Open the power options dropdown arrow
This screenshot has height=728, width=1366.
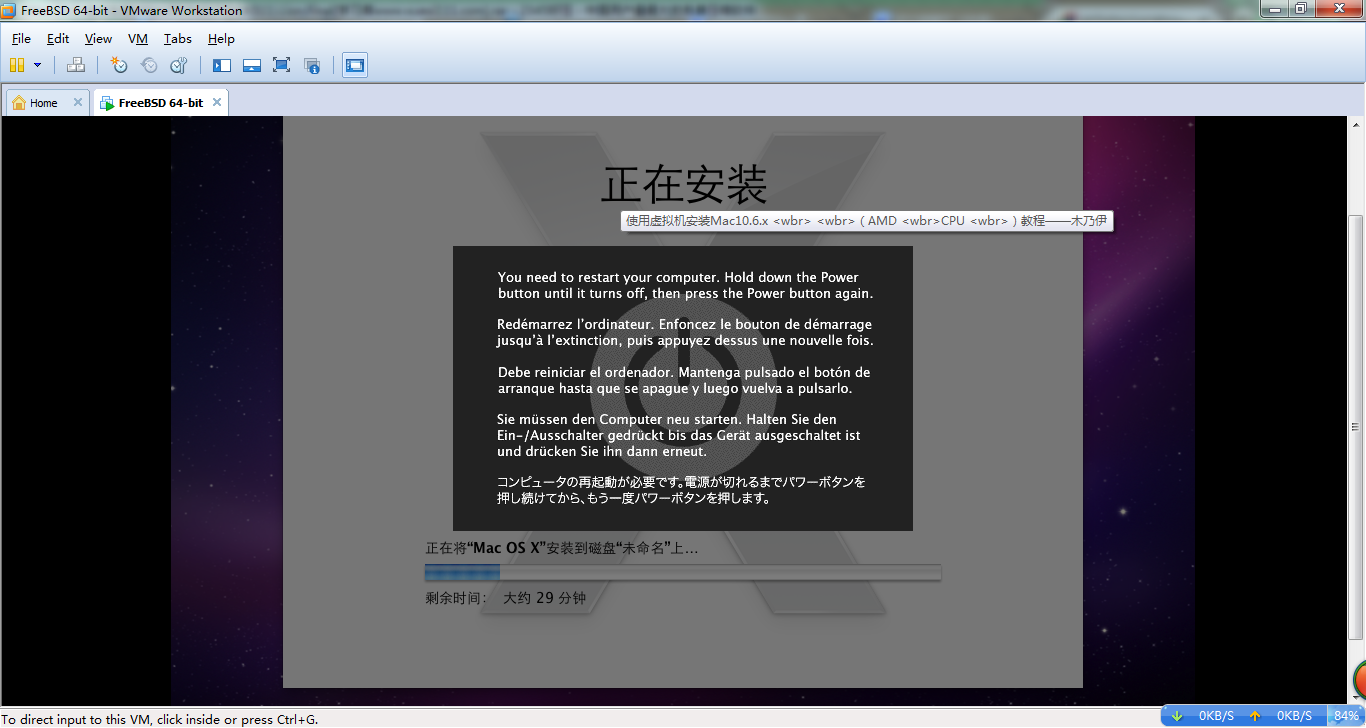[38, 65]
